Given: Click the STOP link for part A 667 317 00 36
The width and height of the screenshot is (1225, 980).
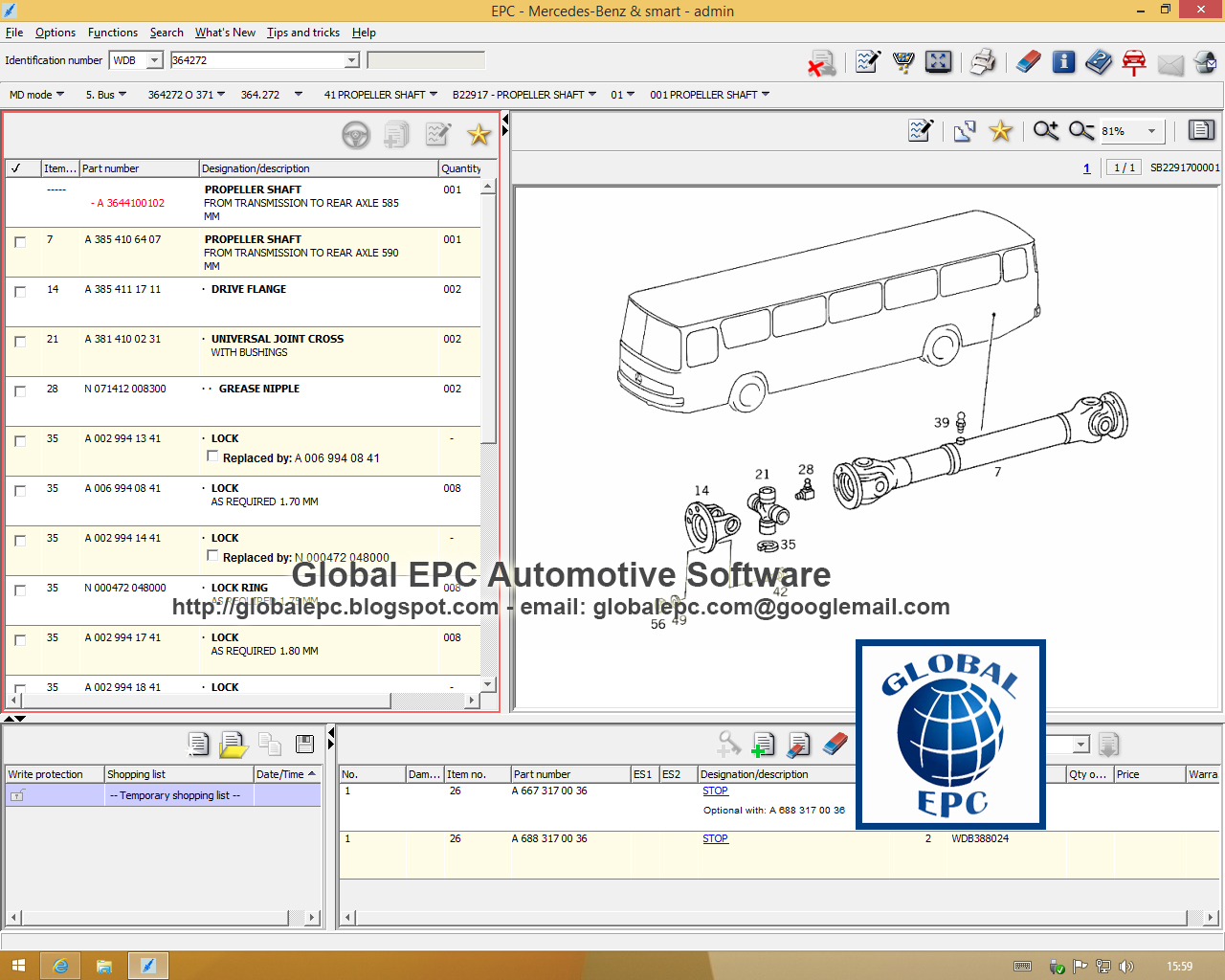Looking at the screenshot, I should (x=715, y=791).
